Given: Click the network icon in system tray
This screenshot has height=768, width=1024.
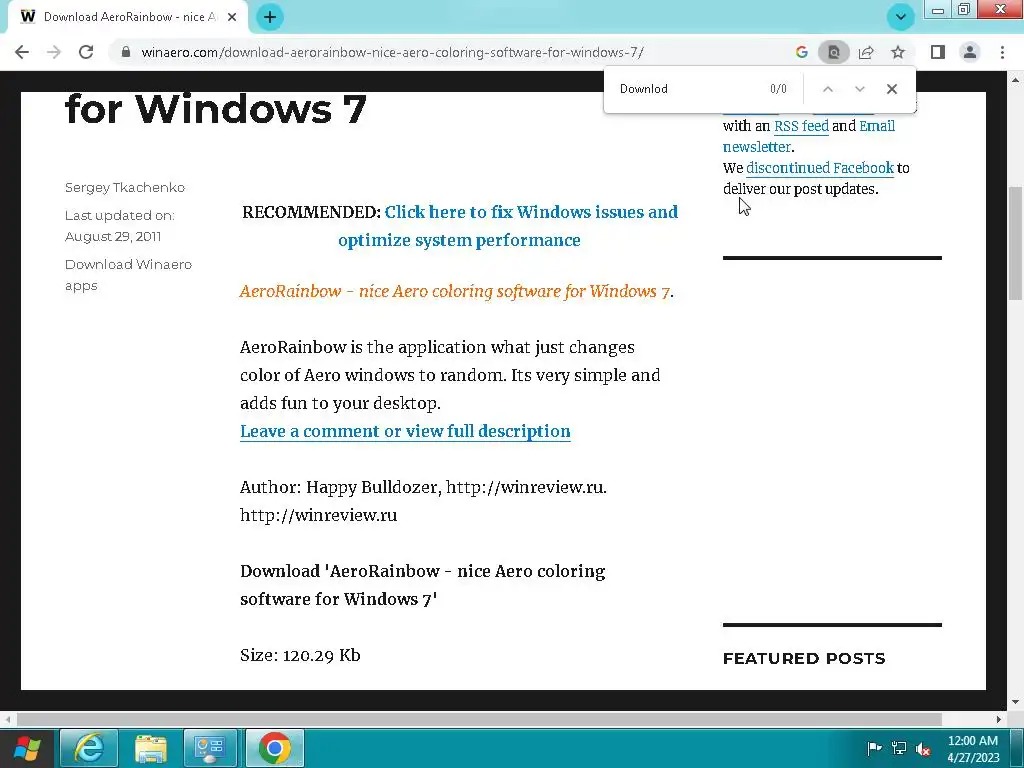Looking at the screenshot, I should click(899, 748).
